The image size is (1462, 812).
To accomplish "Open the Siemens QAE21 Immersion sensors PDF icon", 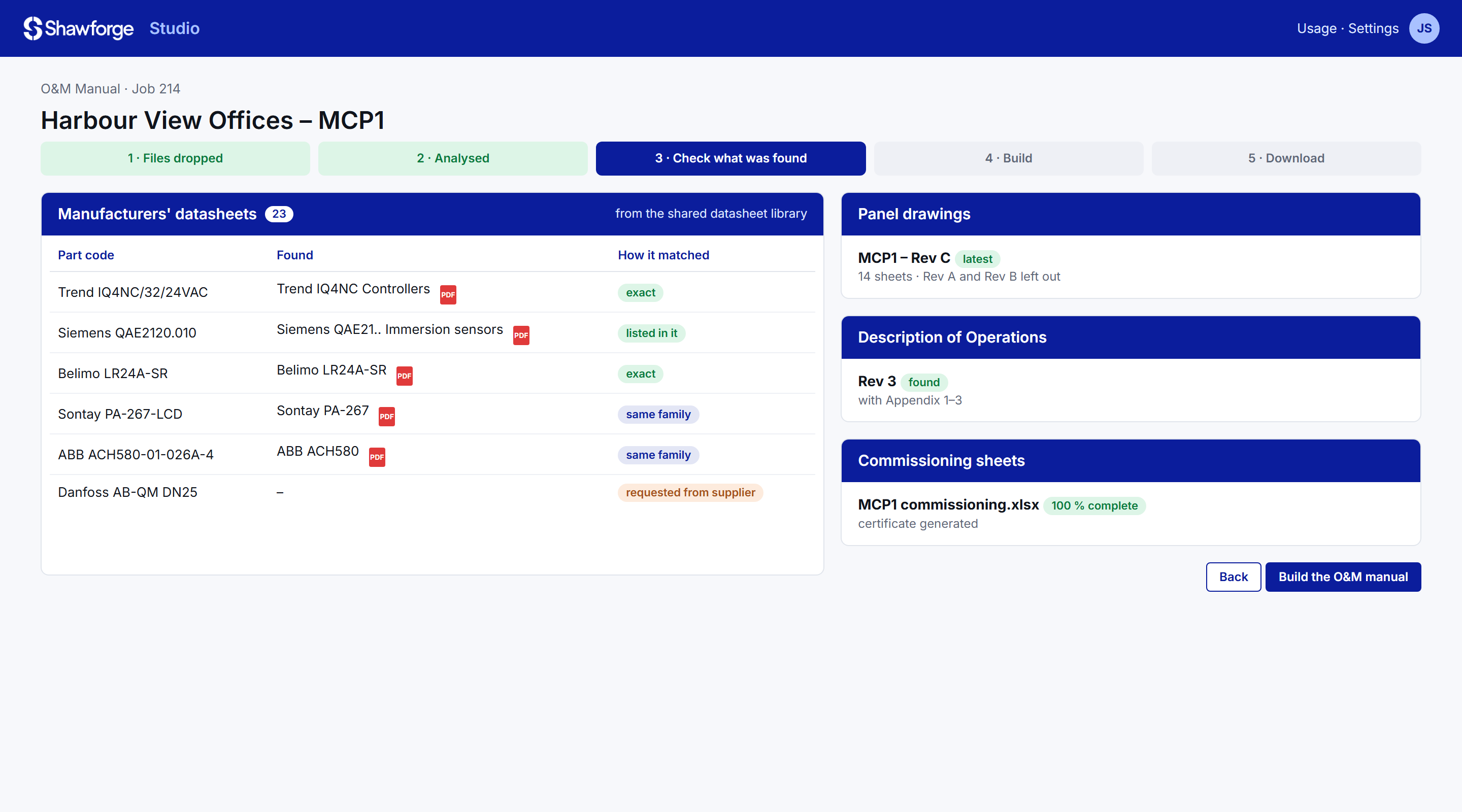I will point(521,335).
